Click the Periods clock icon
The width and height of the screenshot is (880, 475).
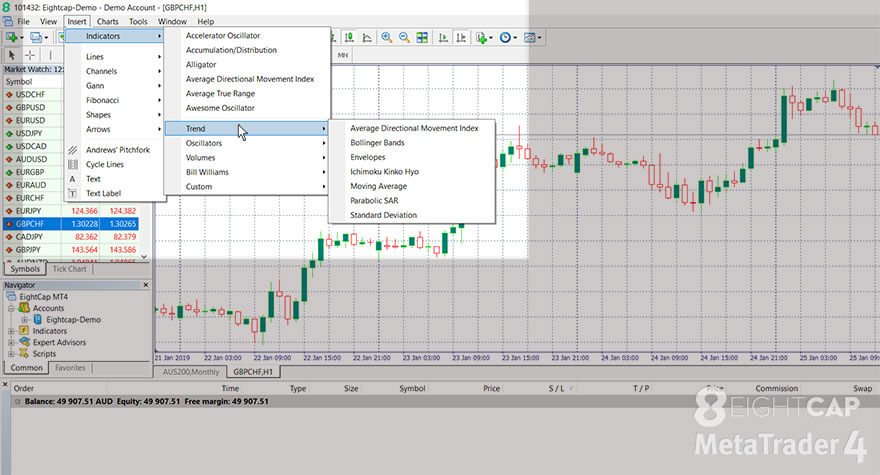[505, 38]
